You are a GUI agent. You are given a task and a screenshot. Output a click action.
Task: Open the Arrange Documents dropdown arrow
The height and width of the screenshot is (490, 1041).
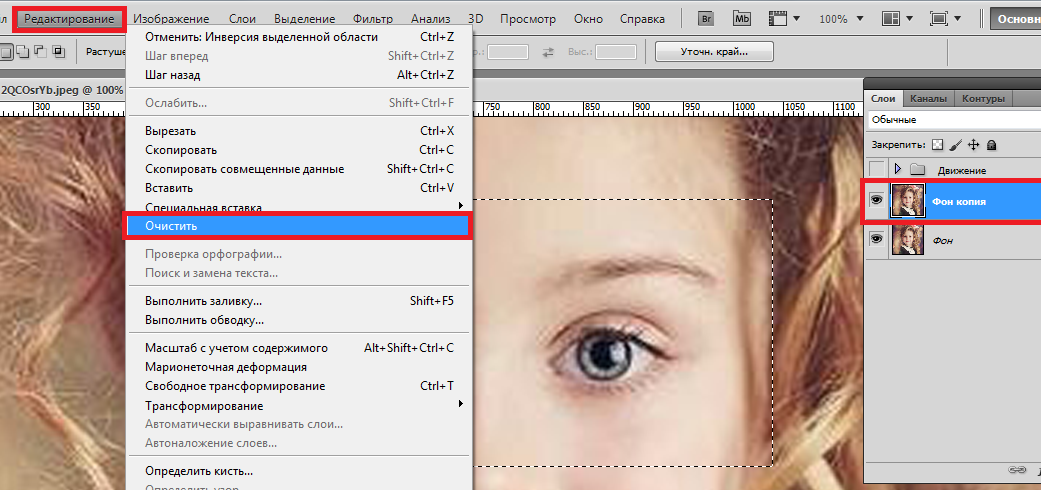point(910,19)
